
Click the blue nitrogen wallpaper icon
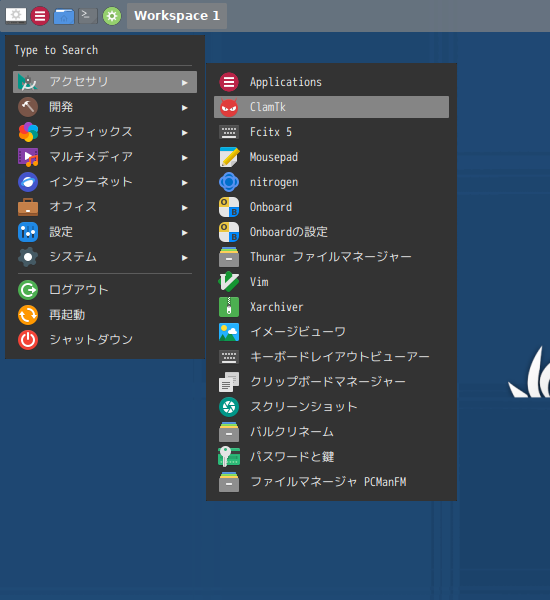(229, 182)
